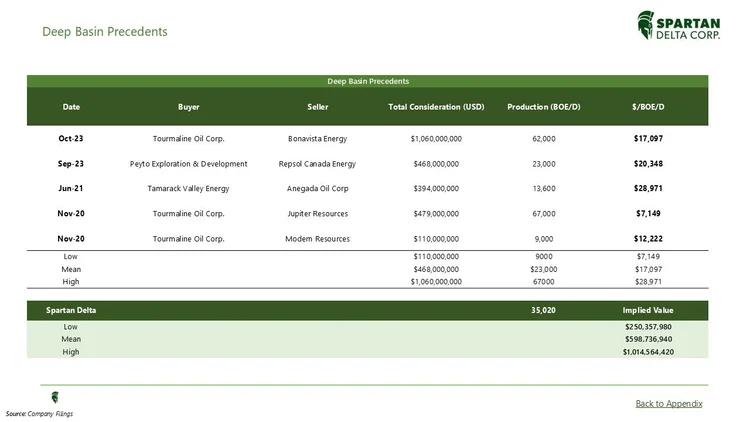
Task: Select bold $7,149 in Jupiter Resources row
Action: tap(648, 213)
